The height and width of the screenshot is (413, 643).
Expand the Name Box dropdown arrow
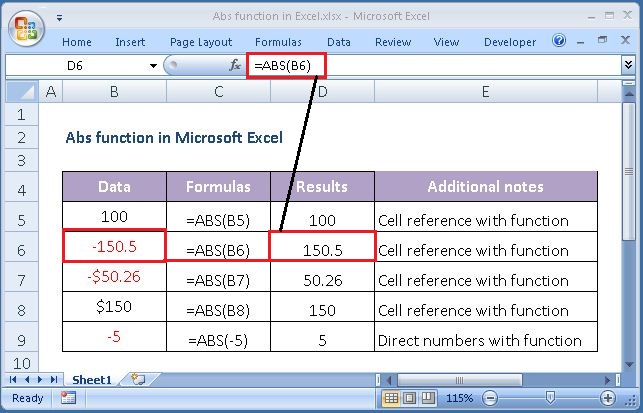click(153, 66)
